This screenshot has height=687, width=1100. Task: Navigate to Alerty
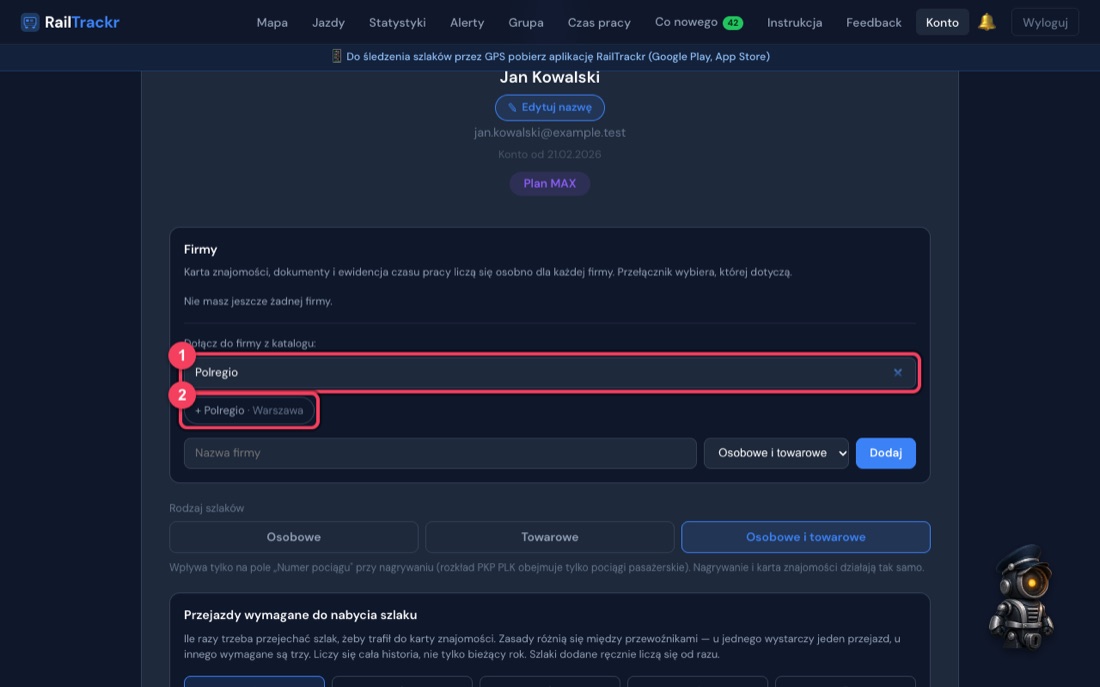tap(467, 22)
